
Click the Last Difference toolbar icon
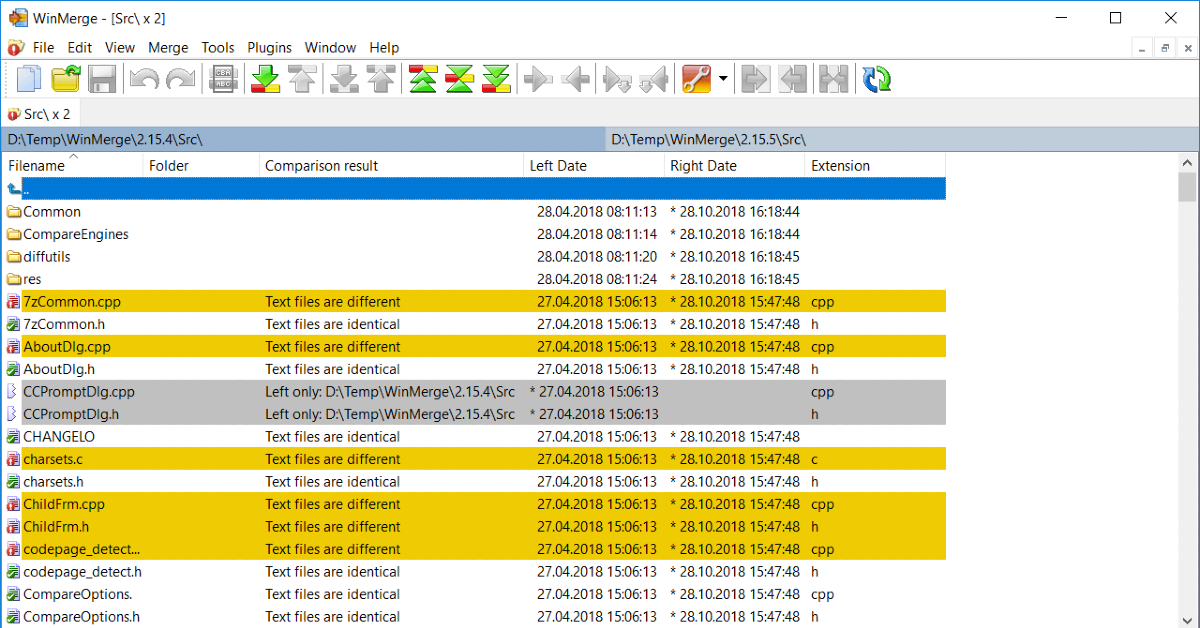[496, 80]
